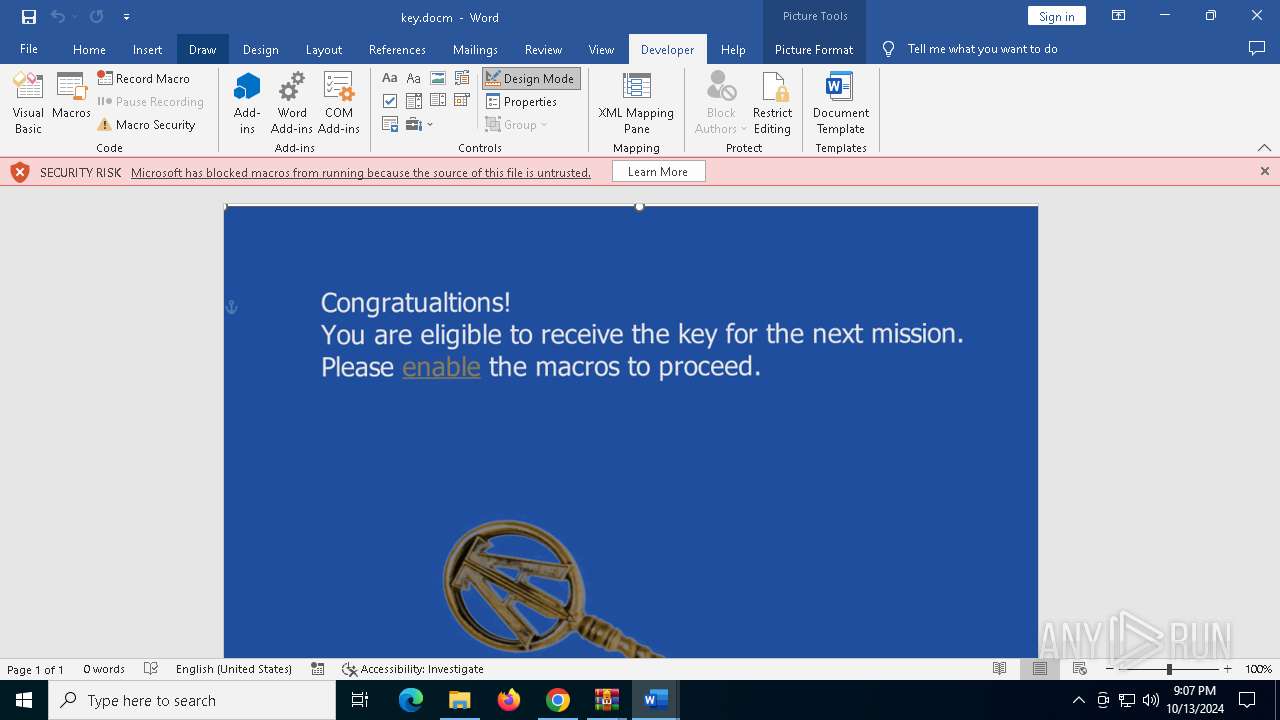Open the Visual Basic editor

(x=28, y=103)
